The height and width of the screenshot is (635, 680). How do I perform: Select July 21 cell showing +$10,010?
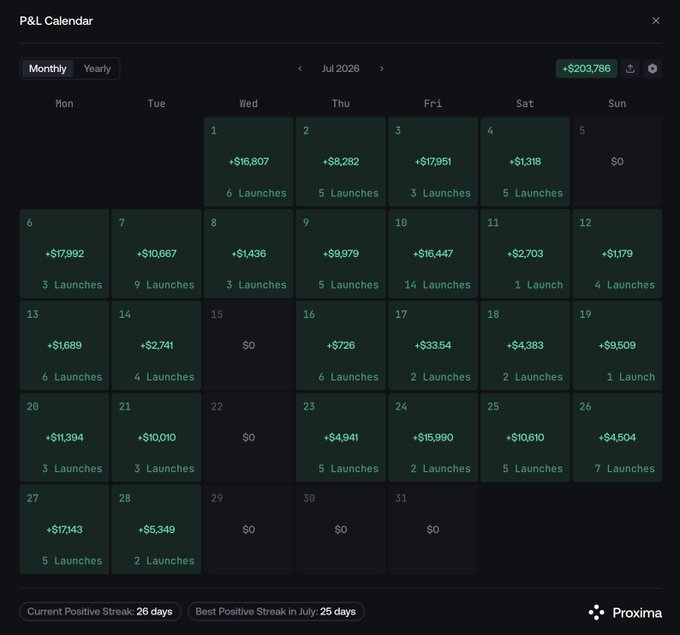tap(157, 438)
